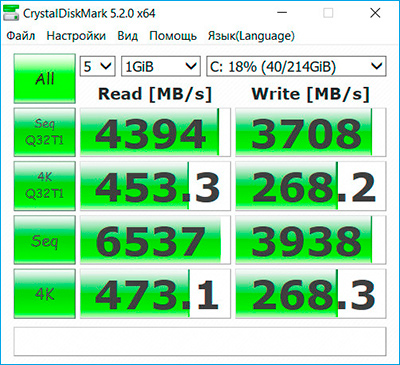Open the Язык(Language) menu
400x365 pixels.
[x=251, y=36]
